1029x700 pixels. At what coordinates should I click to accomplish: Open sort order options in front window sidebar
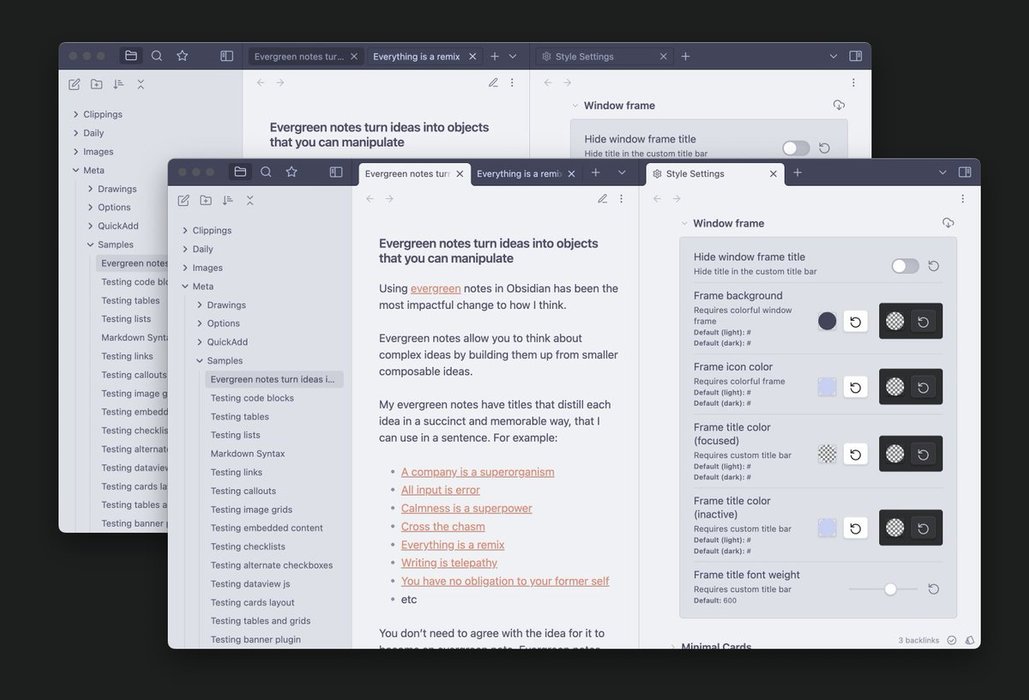tap(228, 200)
